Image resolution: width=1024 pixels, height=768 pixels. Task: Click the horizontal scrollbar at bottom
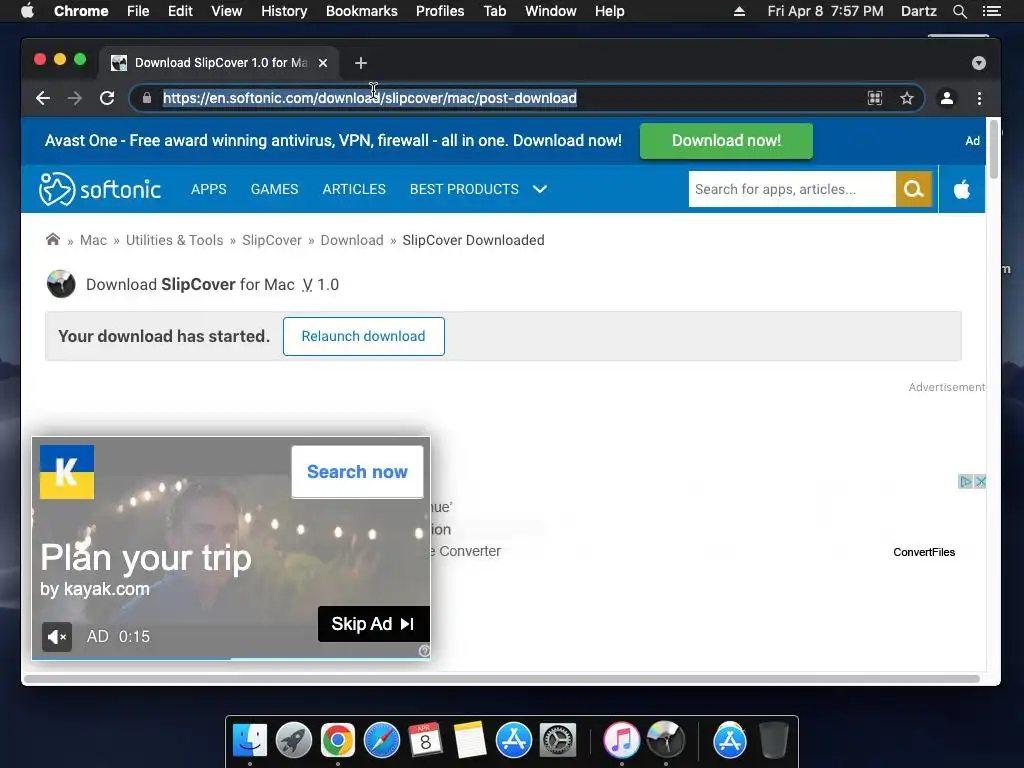point(502,679)
